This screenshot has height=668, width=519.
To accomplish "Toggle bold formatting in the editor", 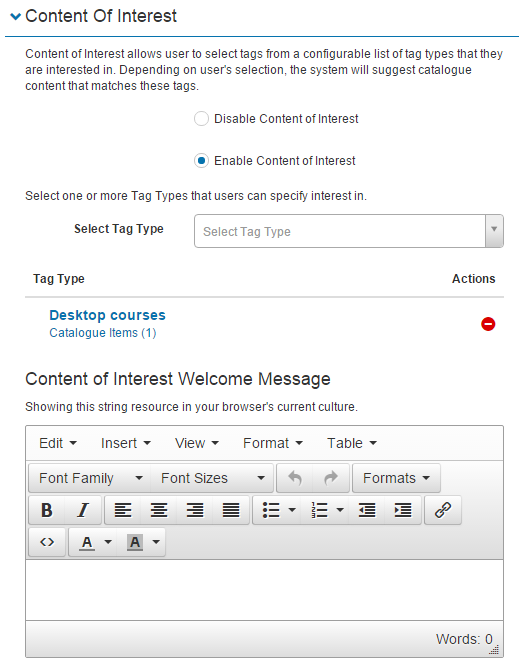I will 47,510.
